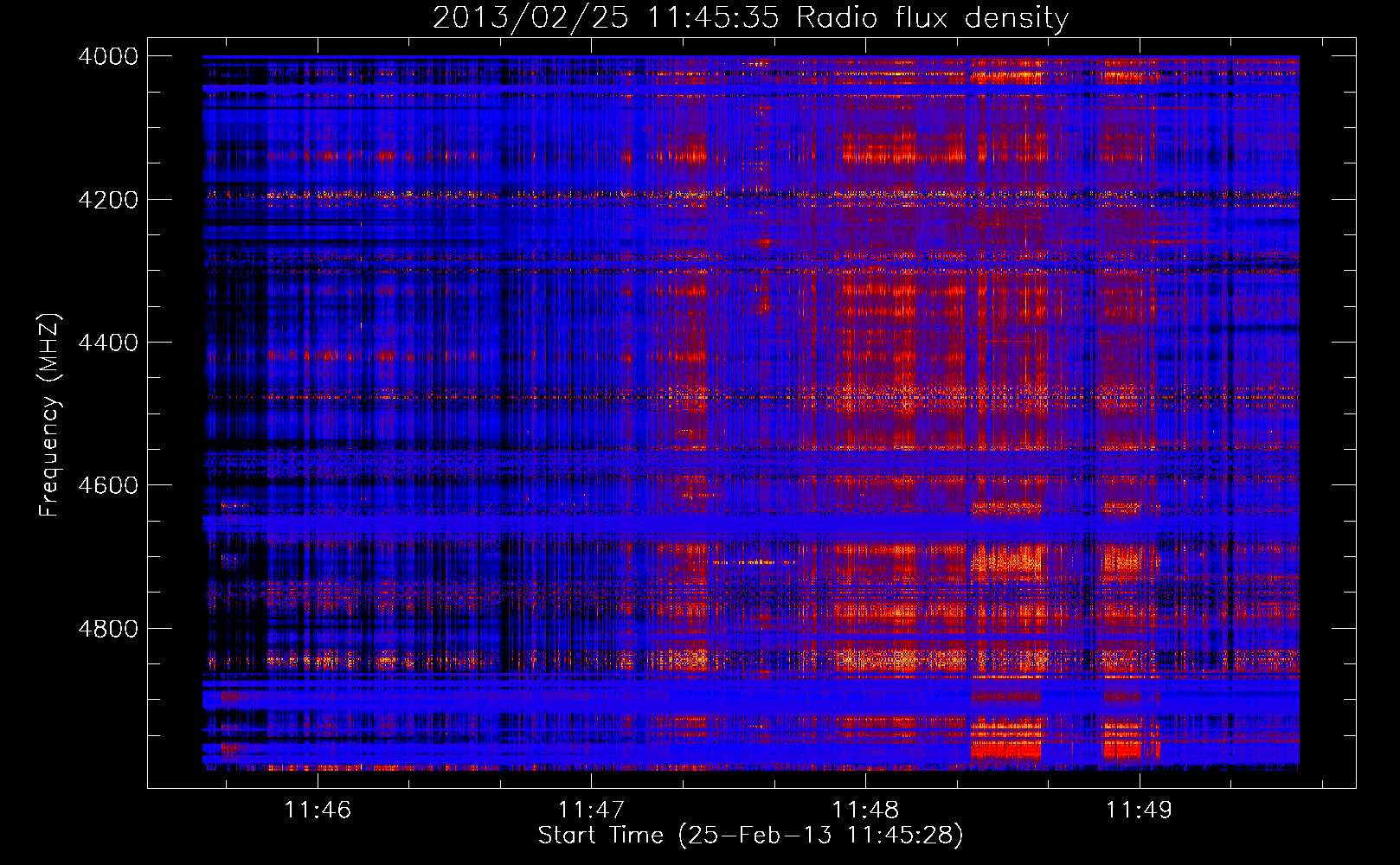Click the 11:49 time tick label
The height and width of the screenshot is (865, 1400).
tap(1139, 810)
